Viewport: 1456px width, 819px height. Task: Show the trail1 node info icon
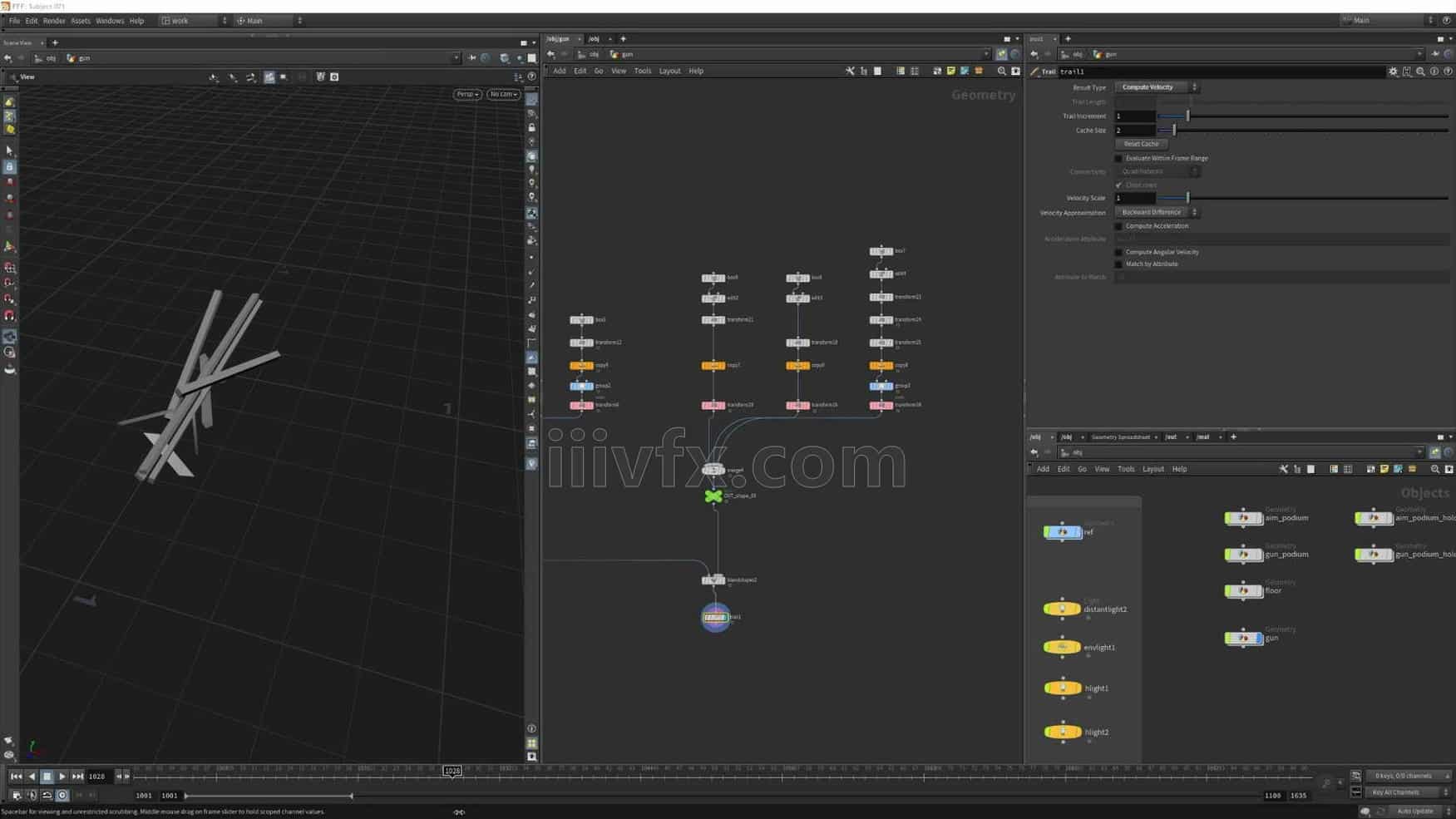coord(1434,72)
